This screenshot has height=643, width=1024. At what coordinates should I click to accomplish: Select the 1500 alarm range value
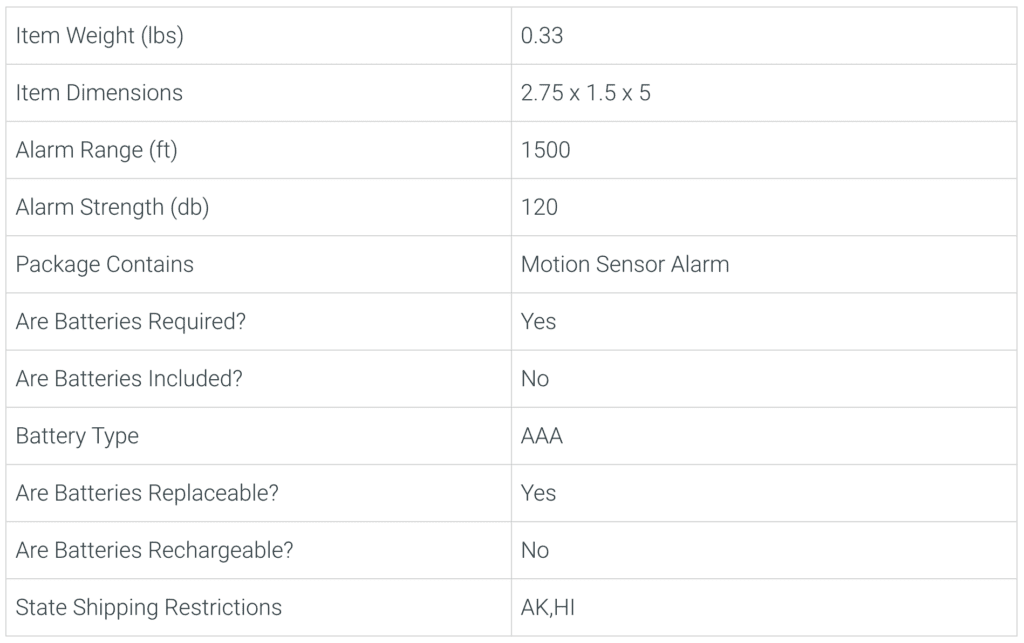point(546,150)
